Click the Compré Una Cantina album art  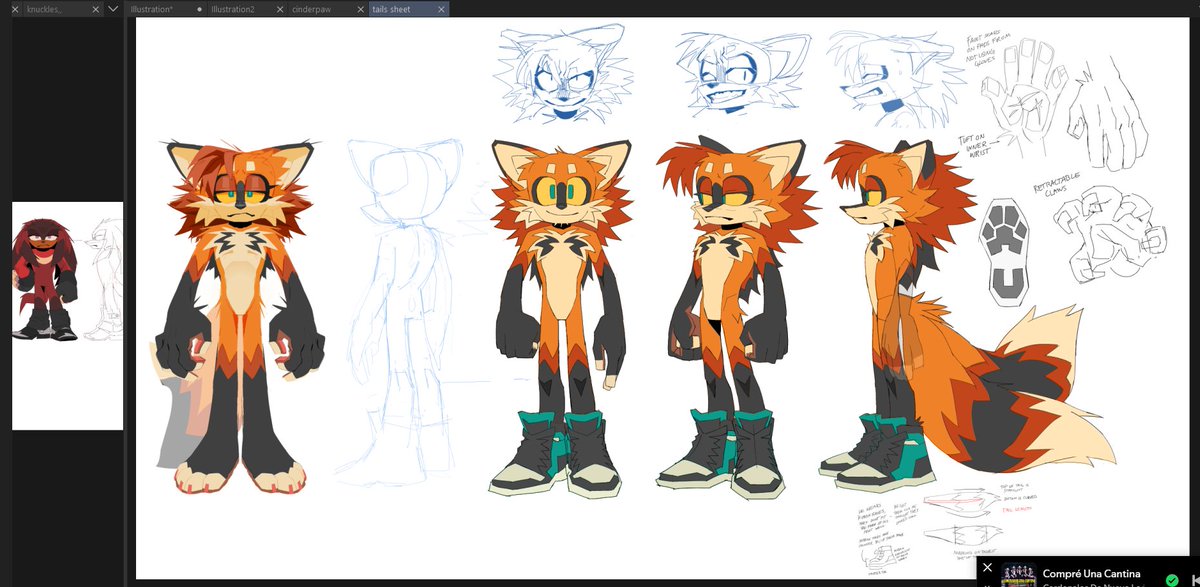coord(1020,577)
